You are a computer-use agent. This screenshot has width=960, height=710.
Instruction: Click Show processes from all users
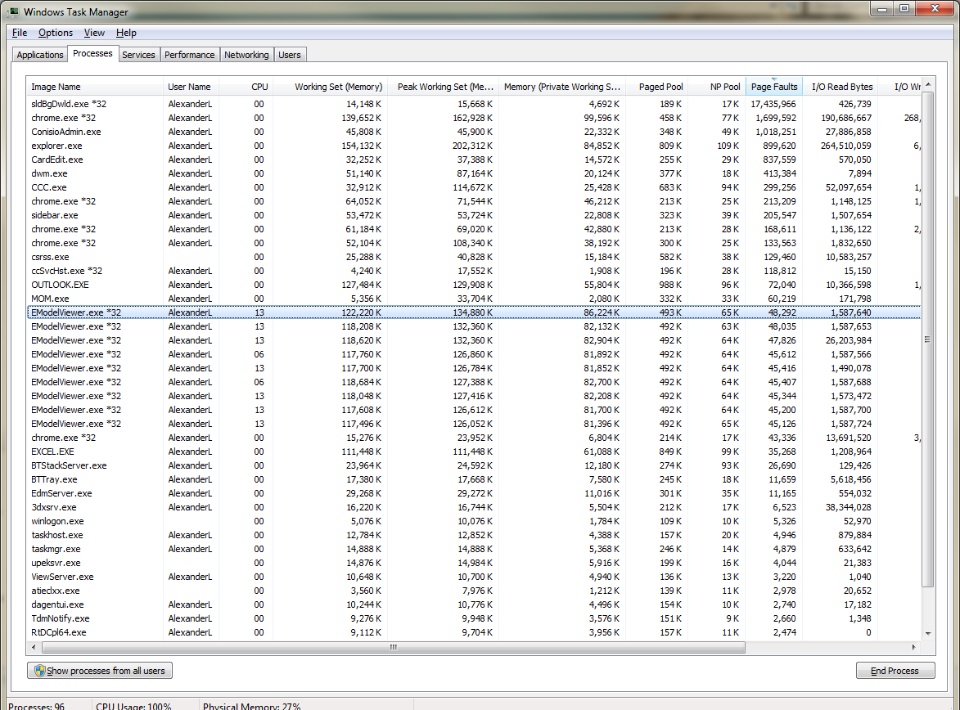[100, 671]
